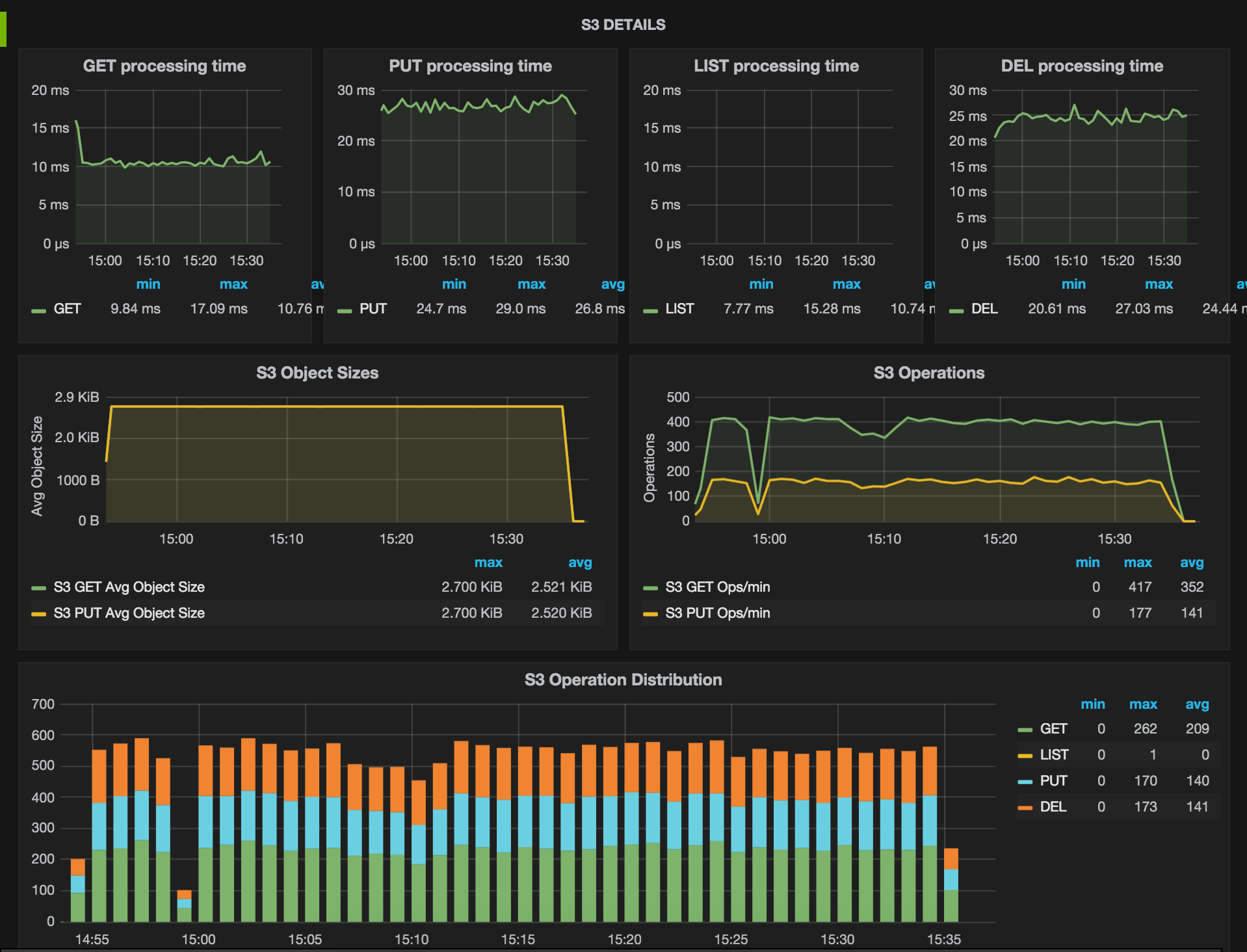Viewport: 1247px width, 952px height.
Task: Open the S3 Object Sizes panel menu
Action: tap(317, 373)
